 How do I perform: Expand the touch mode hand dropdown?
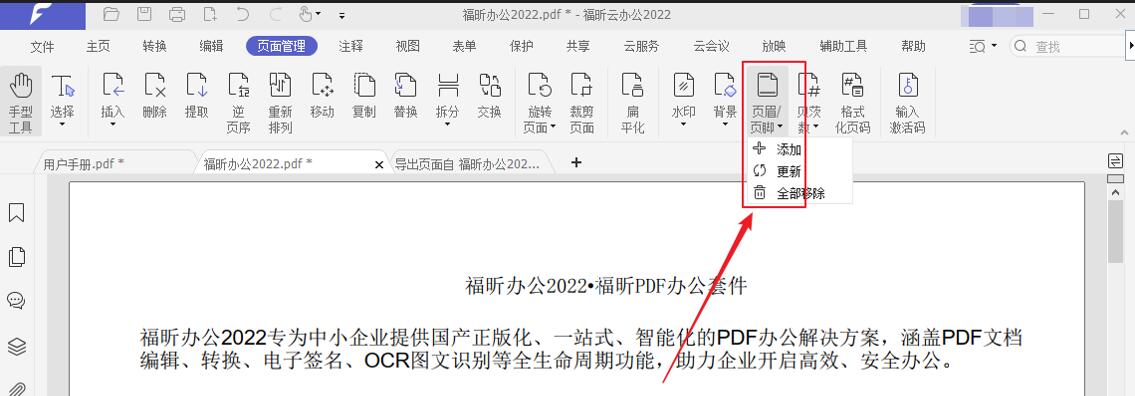[x=318, y=14]
